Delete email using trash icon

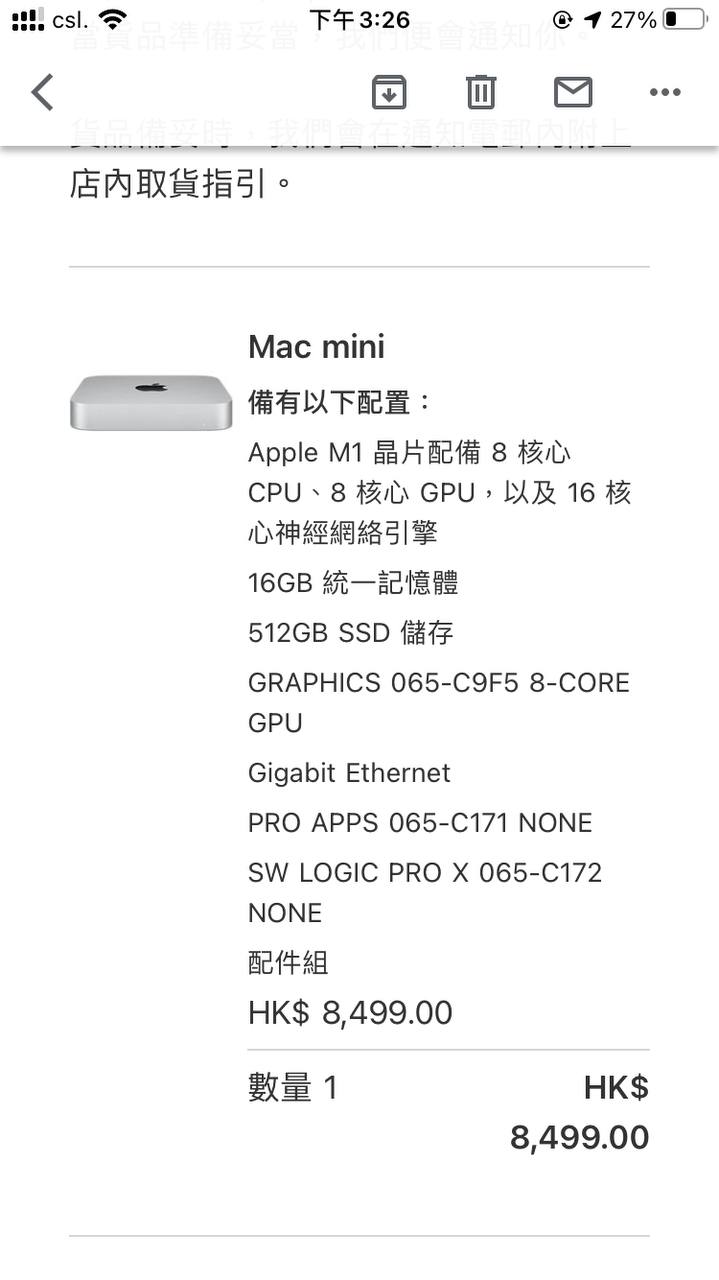pos(481,92)
